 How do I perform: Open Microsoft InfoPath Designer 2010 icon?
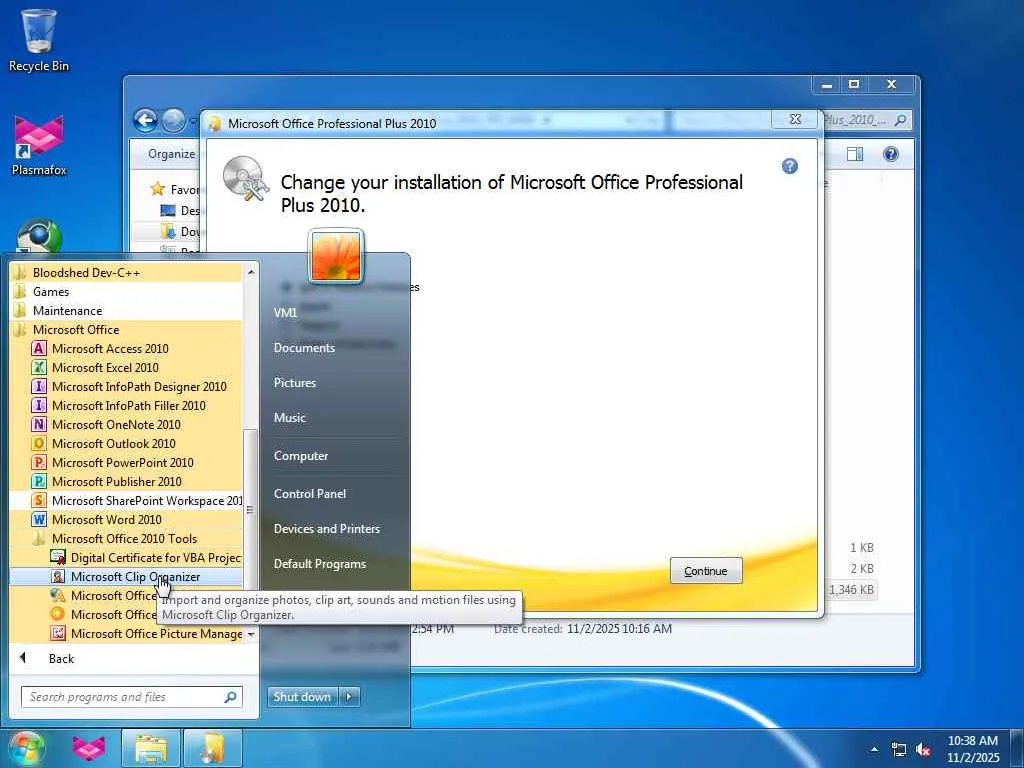(x=39, y=387)
